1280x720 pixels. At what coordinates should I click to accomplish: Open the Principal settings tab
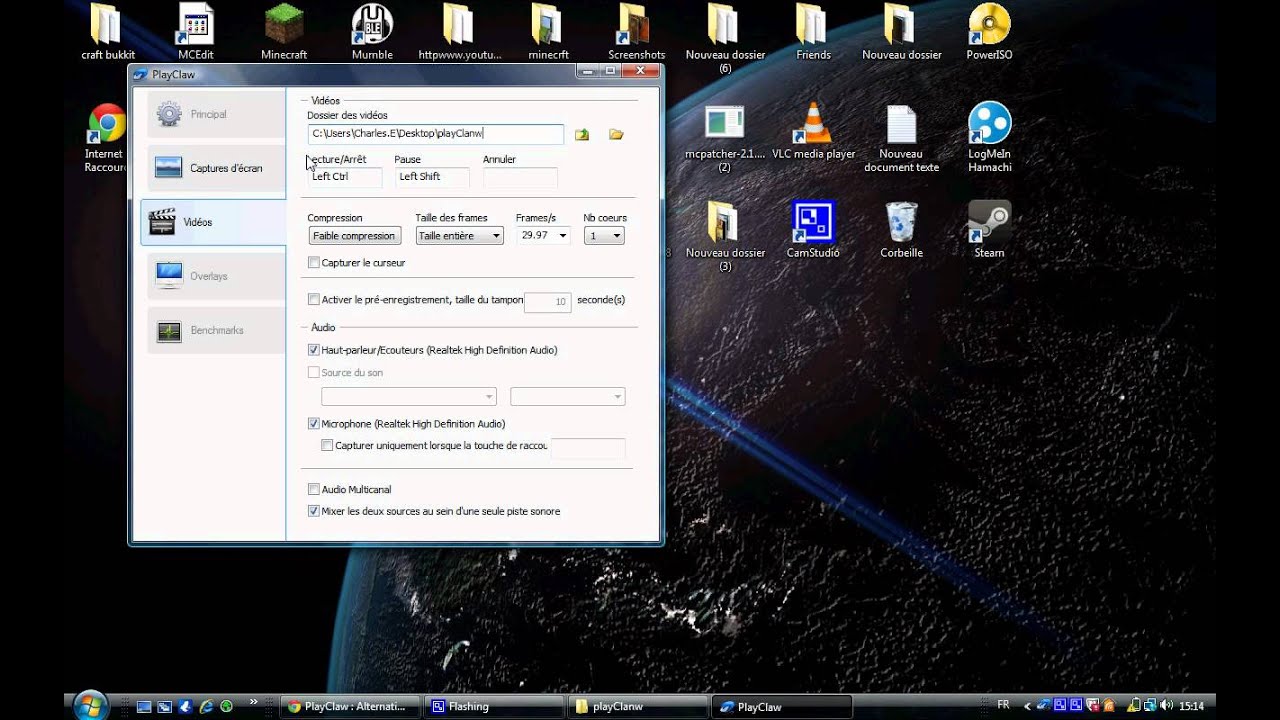pyautogui.click(x=216, y=114)
